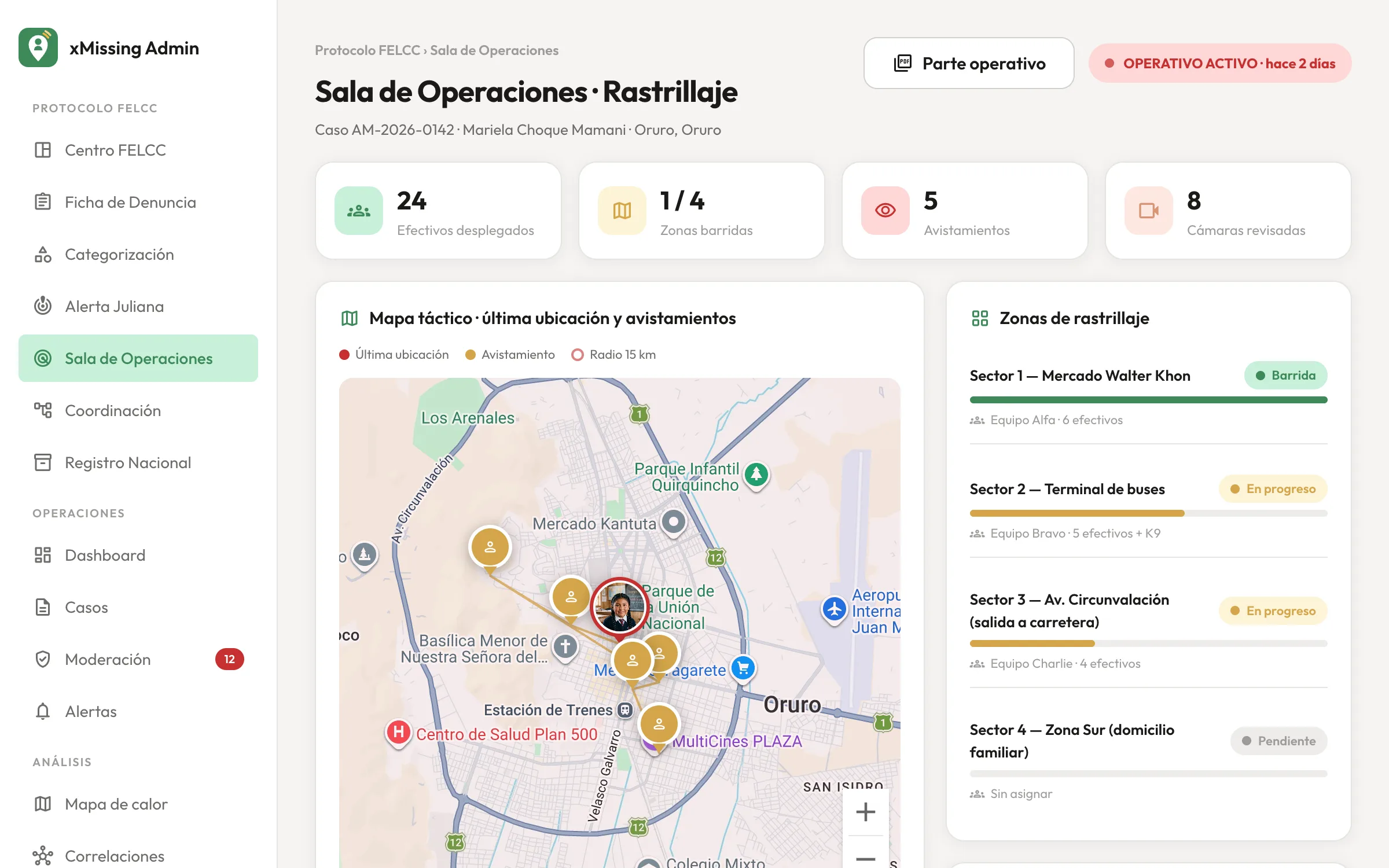Click the Efectivos desplegados people icon
The width and height of the screenshot is (1389, 868).
359,211
